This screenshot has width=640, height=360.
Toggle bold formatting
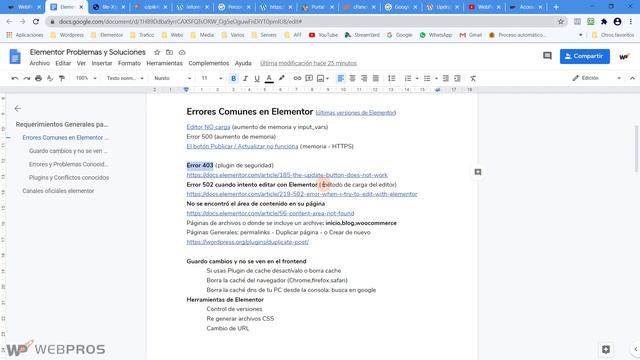[x=233, y=78]
